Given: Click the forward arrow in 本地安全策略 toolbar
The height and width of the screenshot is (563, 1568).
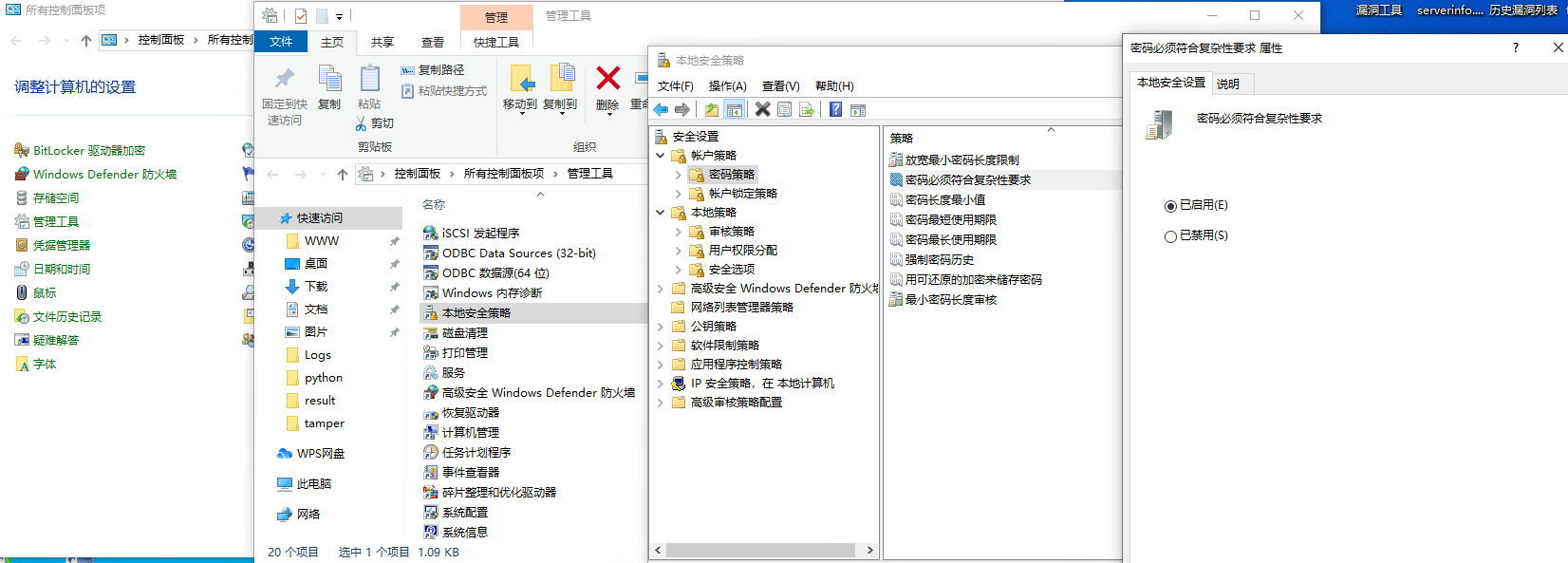Looking at the screenshot, I should click(682, 109).
